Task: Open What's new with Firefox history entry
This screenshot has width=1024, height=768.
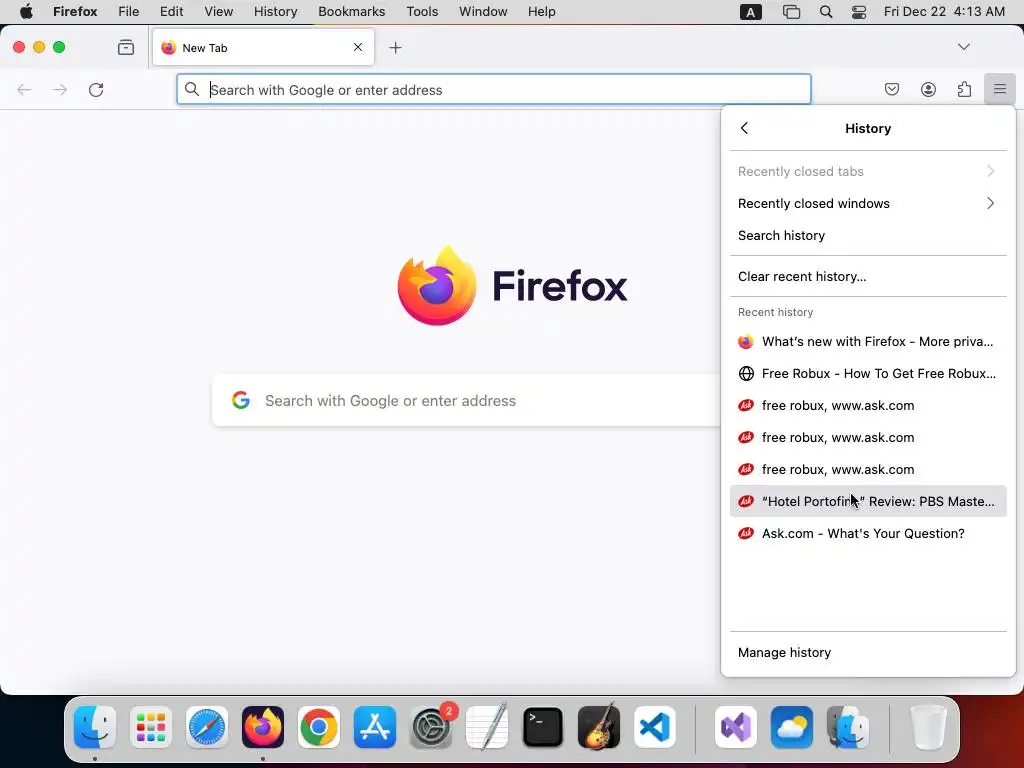Action: click(x=868, y=342)
